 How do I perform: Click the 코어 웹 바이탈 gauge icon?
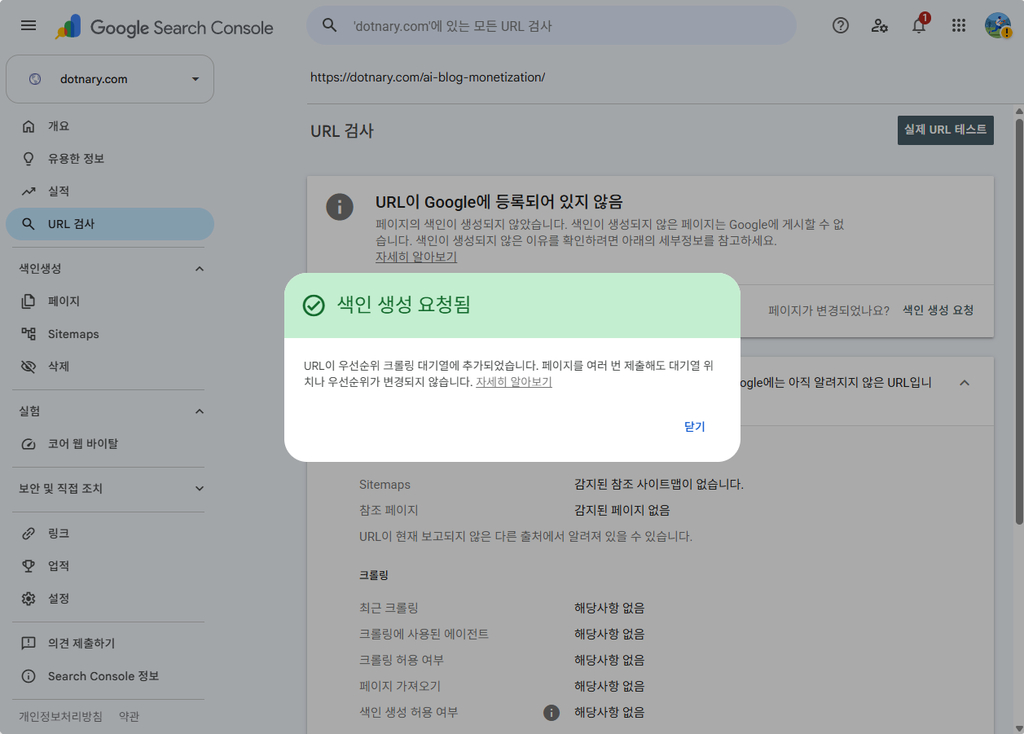[28, 444]
